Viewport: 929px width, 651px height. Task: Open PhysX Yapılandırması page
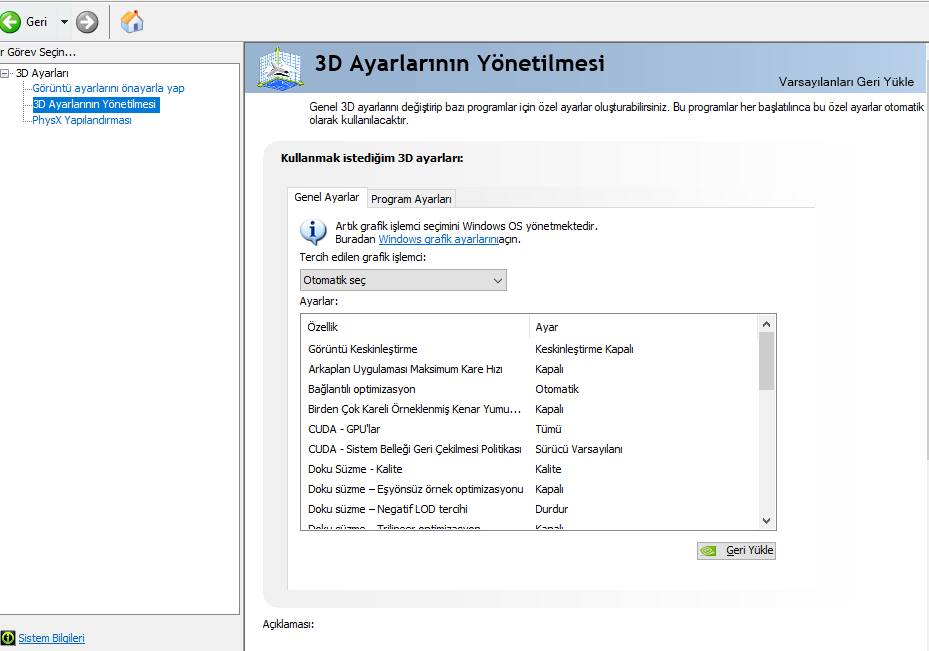(82, 120)
